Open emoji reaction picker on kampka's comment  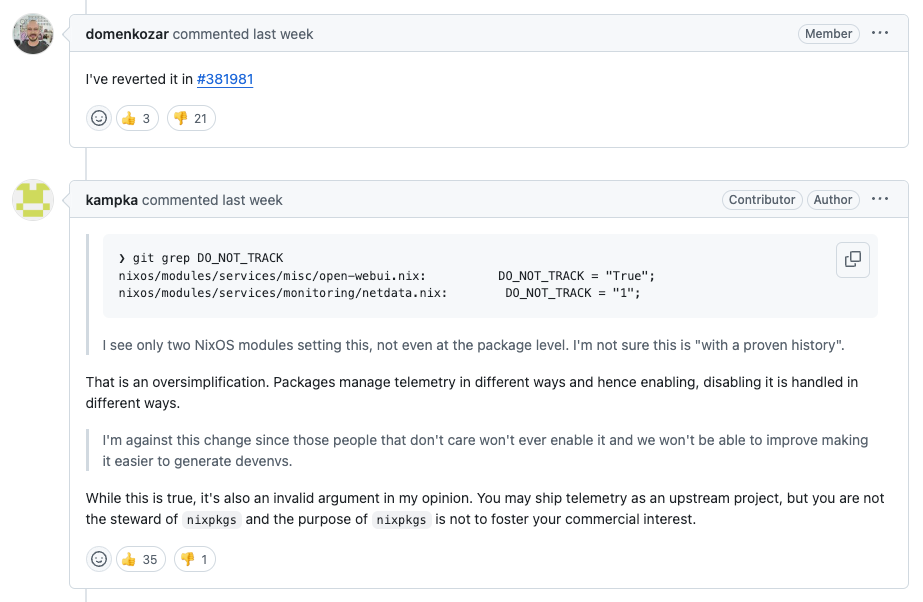click(99, 559)
